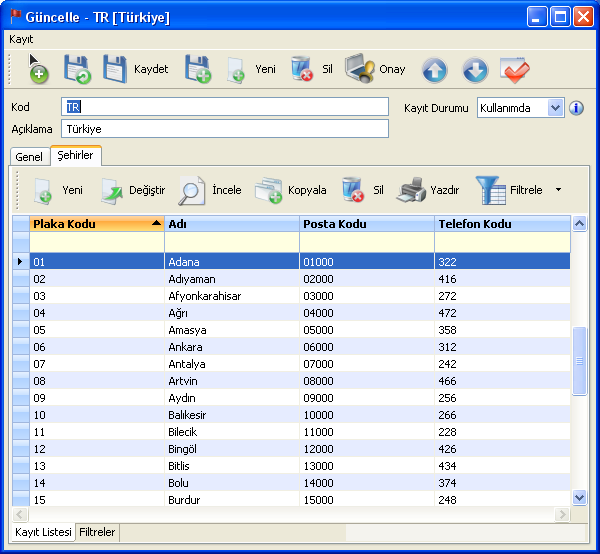The width and height of the screenshot is (600, 554).
Task: Click the vertical scrollbar down arrow
Action: [x=579, y=497]
